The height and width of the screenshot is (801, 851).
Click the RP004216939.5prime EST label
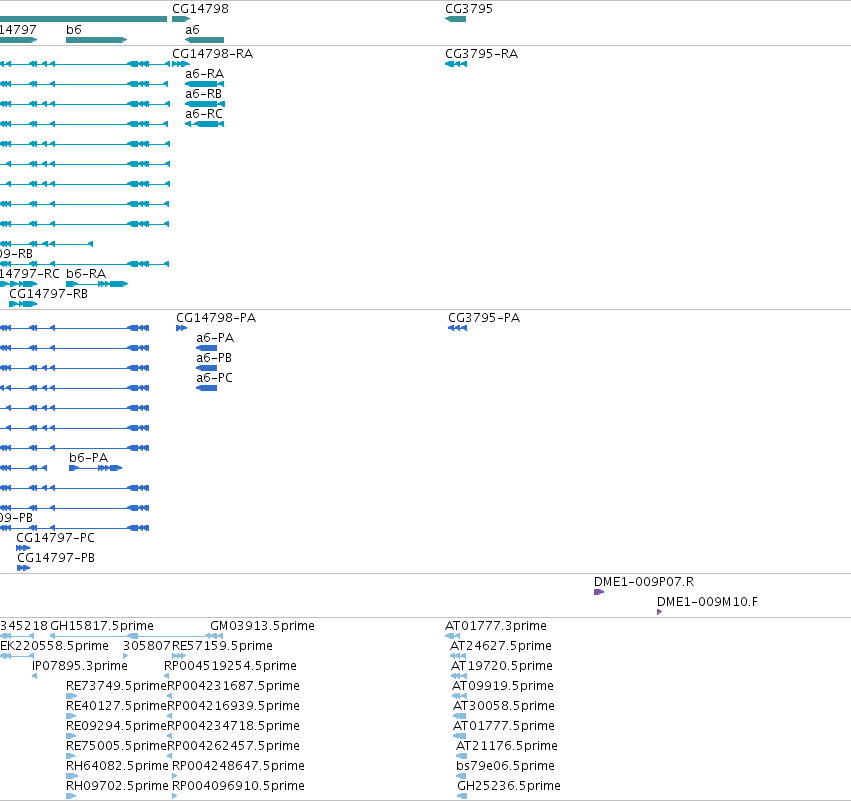pos(233,706)
